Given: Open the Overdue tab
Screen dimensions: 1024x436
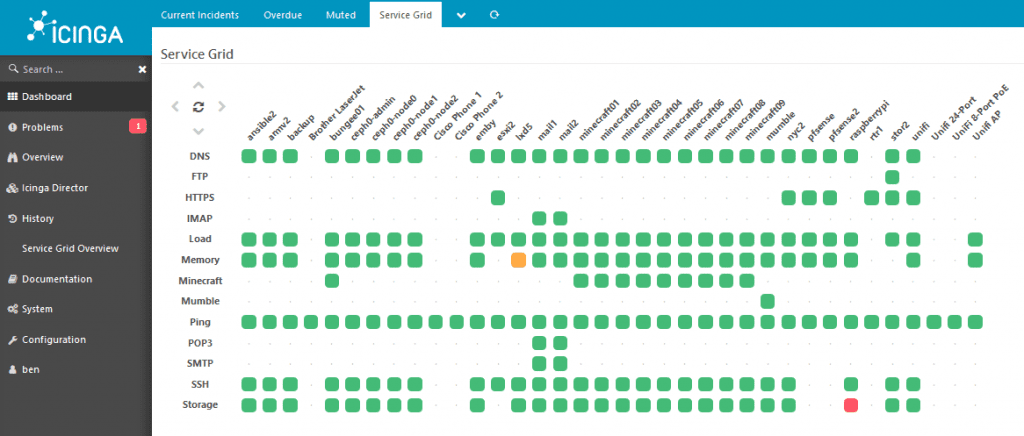Looking at the screenshot, I should (284, 15).
